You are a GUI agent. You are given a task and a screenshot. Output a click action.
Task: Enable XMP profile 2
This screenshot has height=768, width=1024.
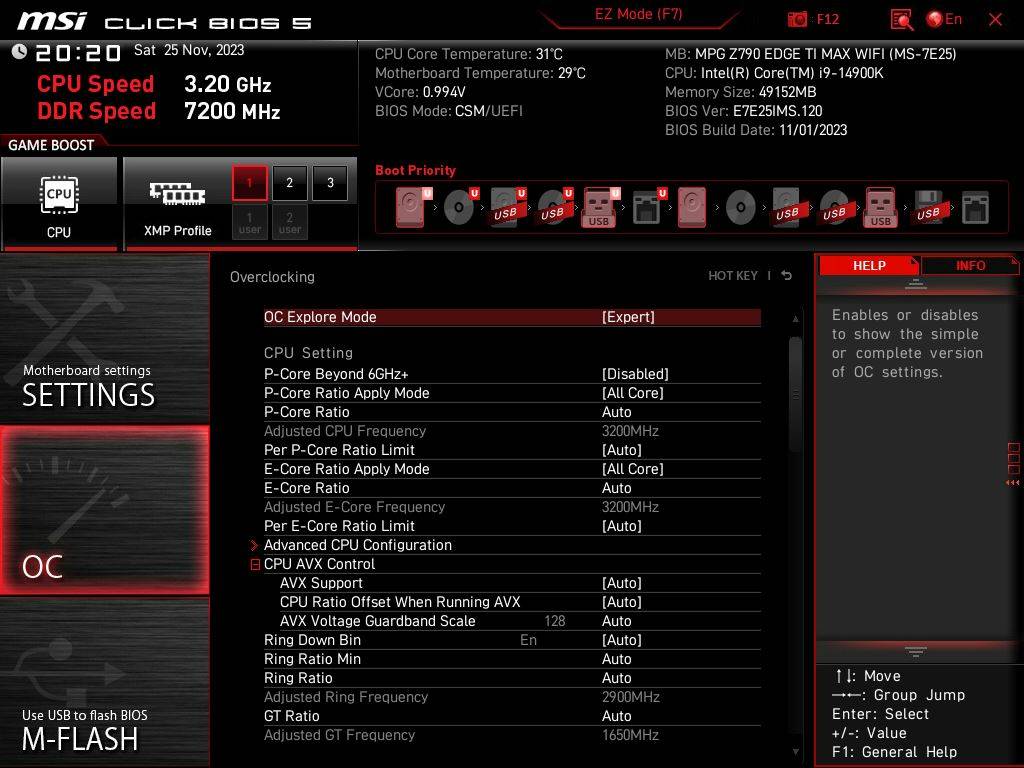(289, 183)
